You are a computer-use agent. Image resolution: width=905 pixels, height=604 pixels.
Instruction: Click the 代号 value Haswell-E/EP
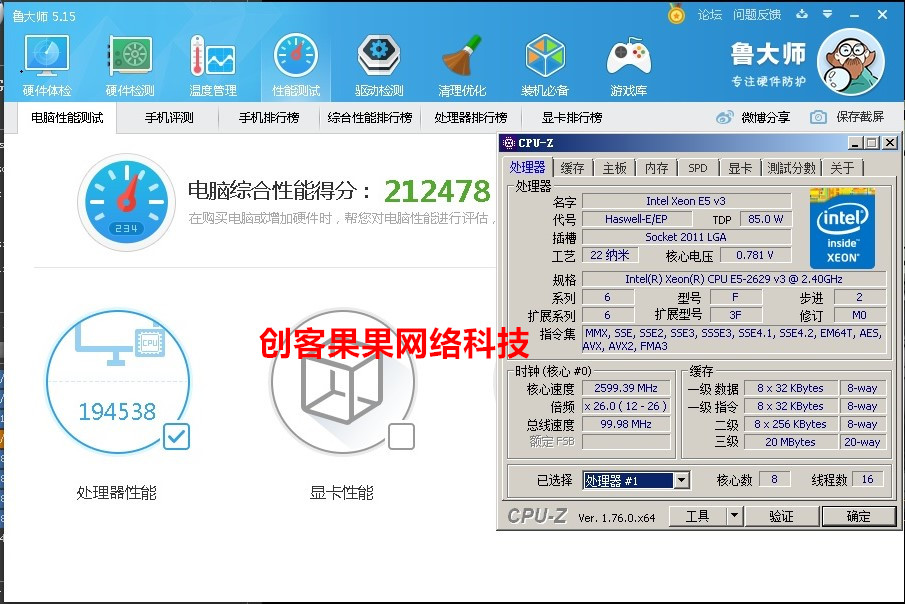636,219
